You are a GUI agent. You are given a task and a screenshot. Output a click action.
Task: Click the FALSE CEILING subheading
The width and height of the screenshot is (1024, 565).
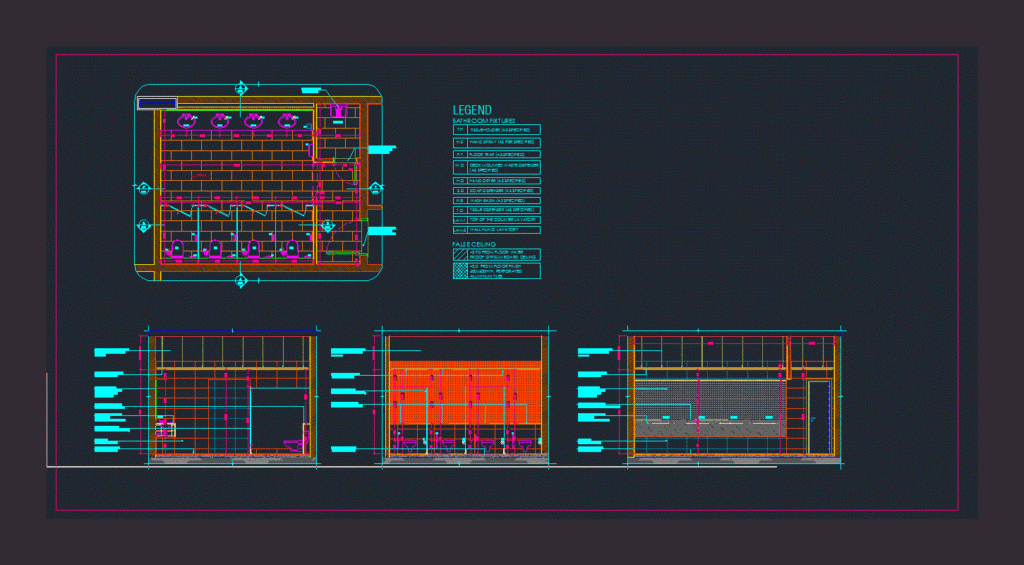coord(474,244)
